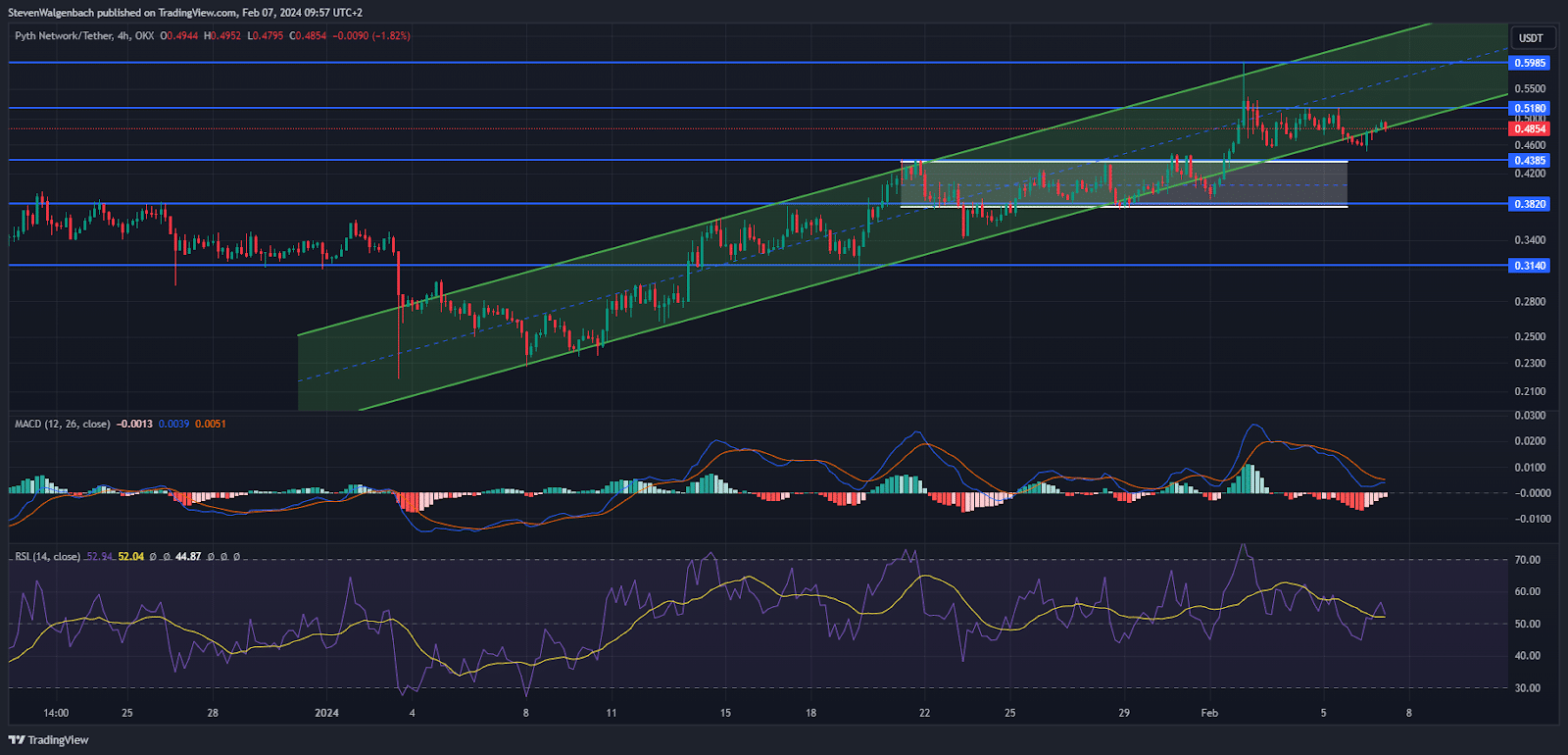Click the 0.5985 blue price label
This screenshot has height=755, width=1568.
[x=1530, y=63]
